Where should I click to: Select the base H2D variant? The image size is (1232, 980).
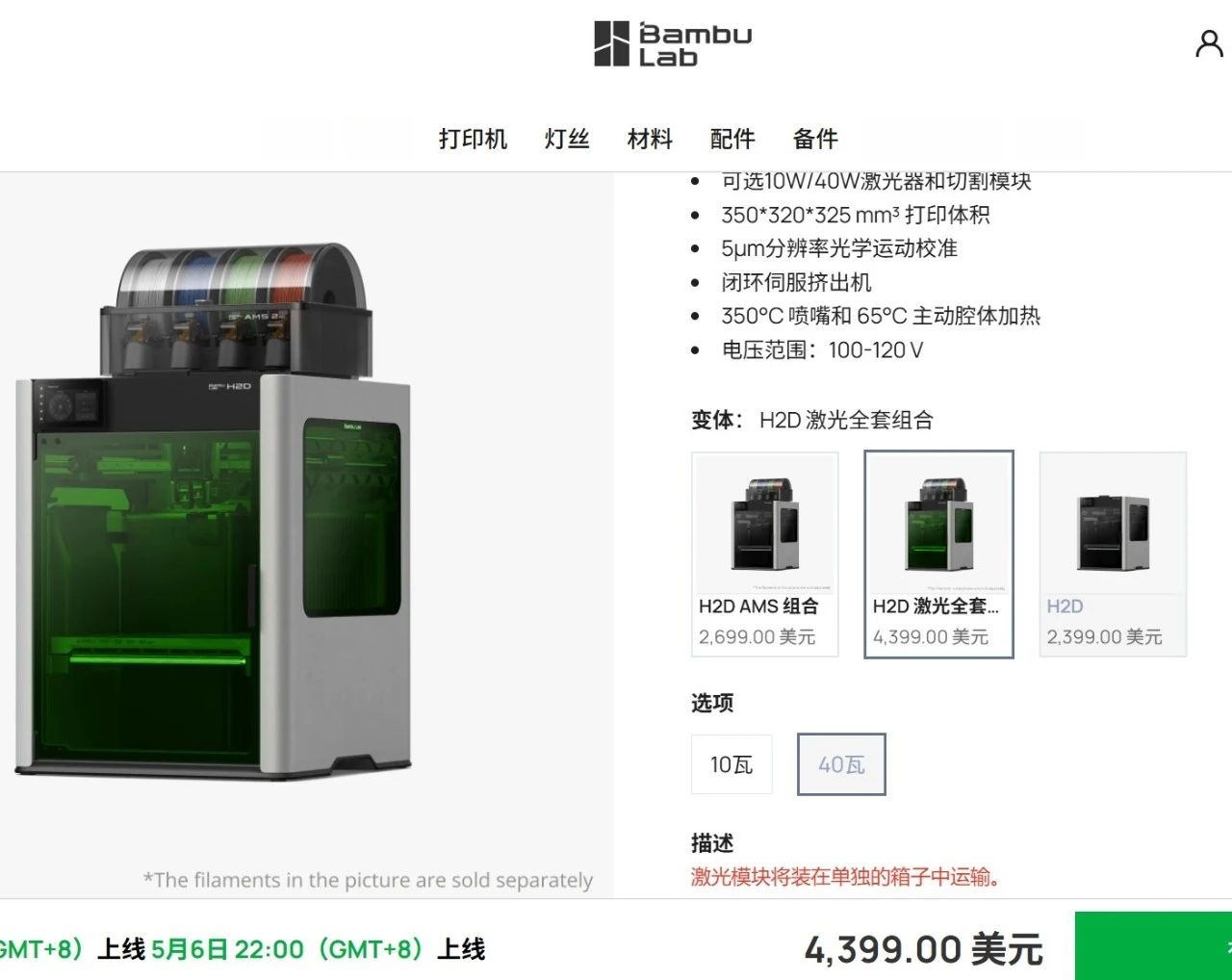pyautogui.click(x=1113, y=554)
